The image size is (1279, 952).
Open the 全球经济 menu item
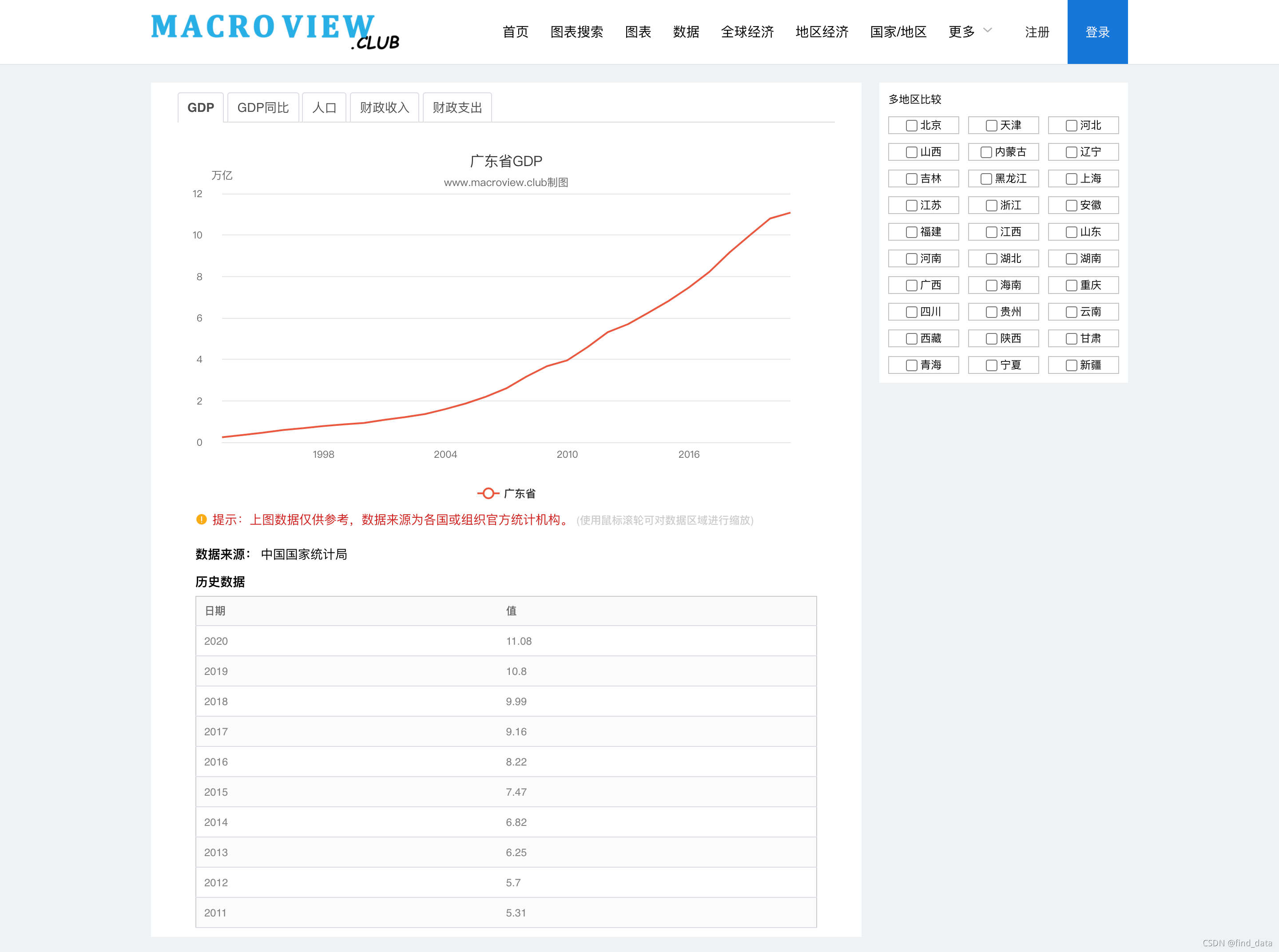[747, 32]
